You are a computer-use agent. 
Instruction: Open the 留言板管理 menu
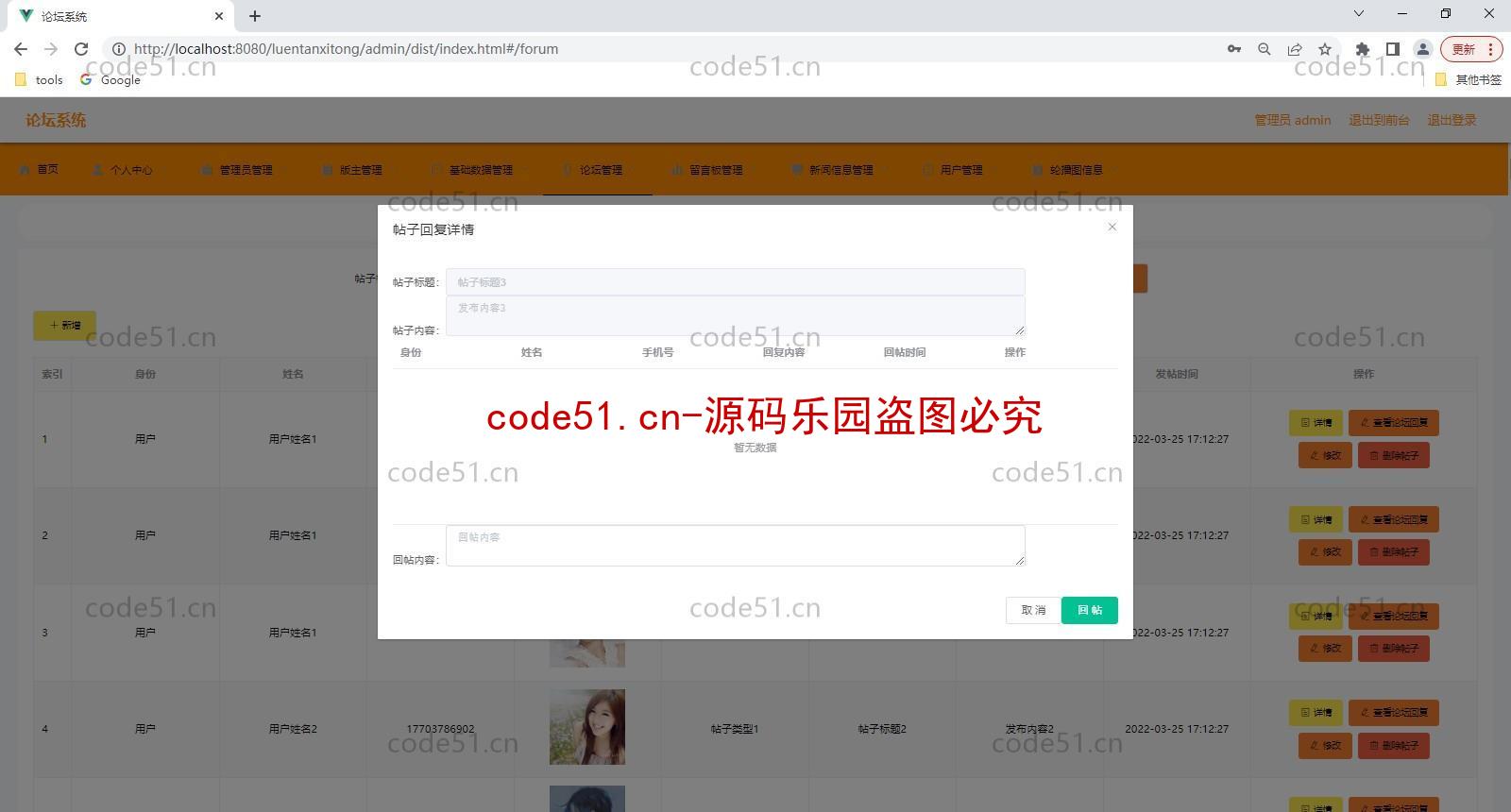[710, 170]
